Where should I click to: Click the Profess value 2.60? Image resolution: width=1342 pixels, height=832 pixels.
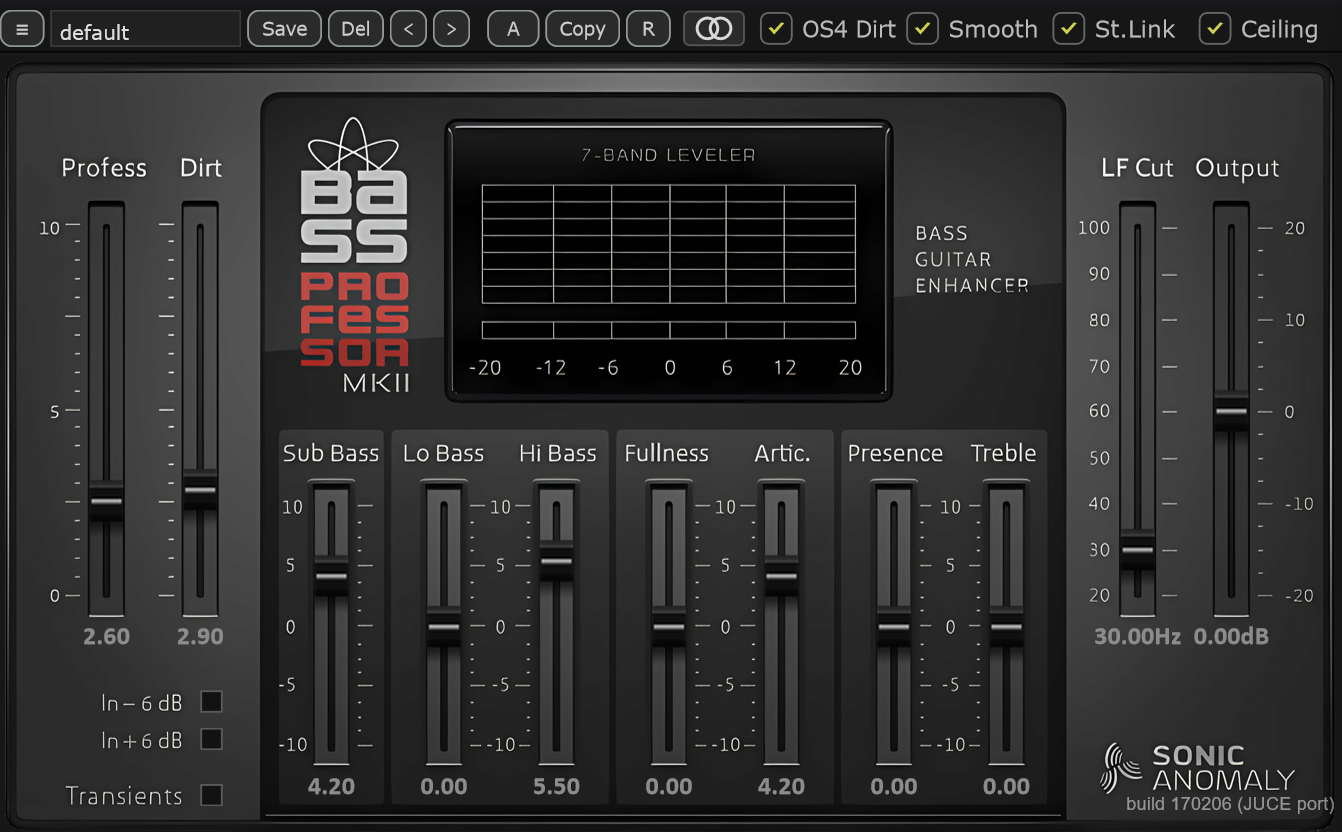point(106,637)
